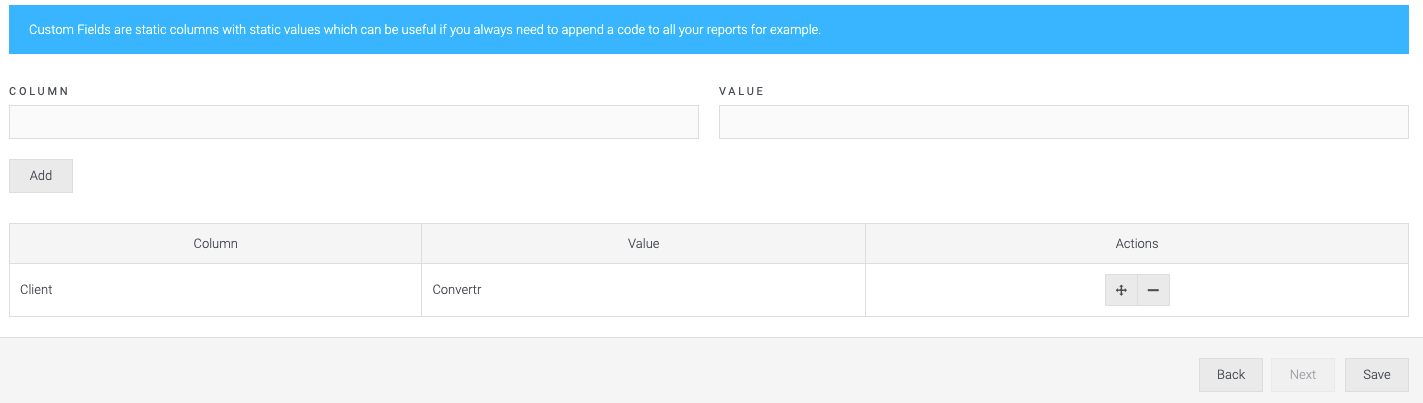
Task: Go to previous step with Back button
Action: pos(1231,374)
